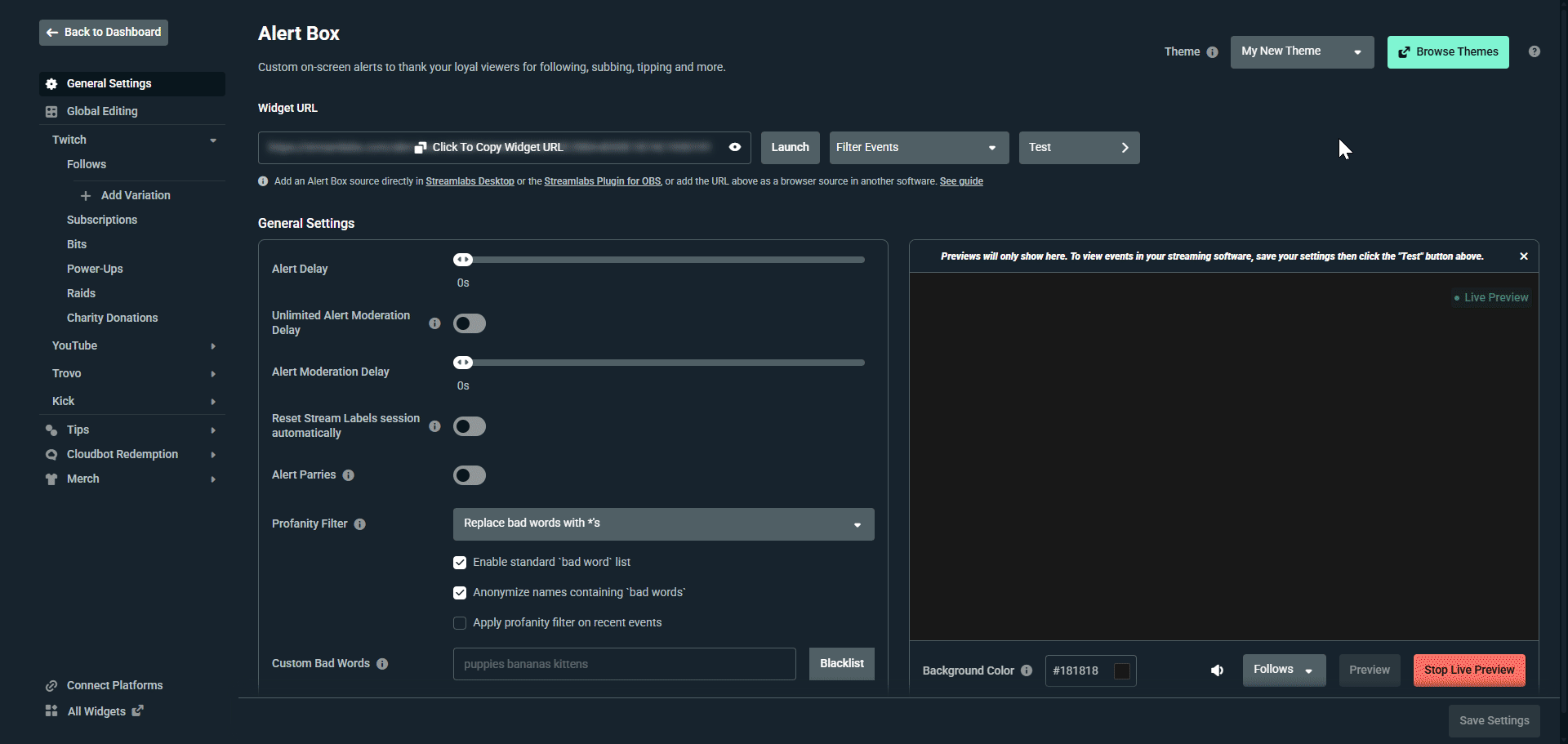Image resolution: width=1568 pixels, height=744 pixels.
Task: Open the Test events menu
Action: (x=1079, y=148)
